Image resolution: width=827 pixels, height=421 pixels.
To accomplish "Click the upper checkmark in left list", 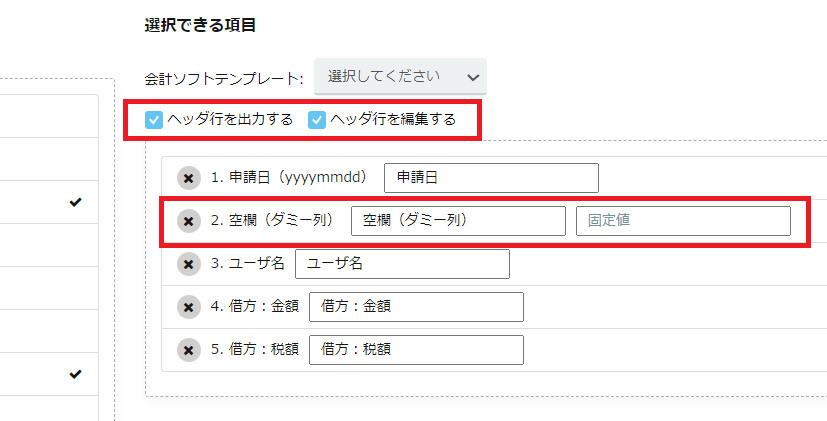I will click(x=75, y=202).
